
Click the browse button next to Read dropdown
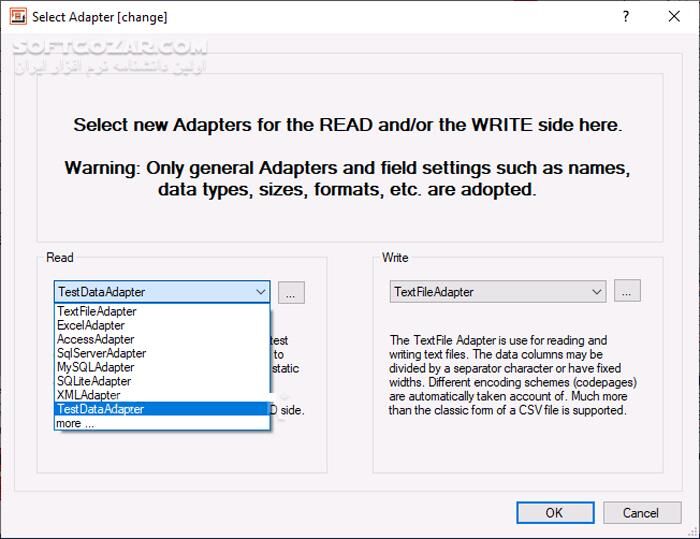pos(291,292)
